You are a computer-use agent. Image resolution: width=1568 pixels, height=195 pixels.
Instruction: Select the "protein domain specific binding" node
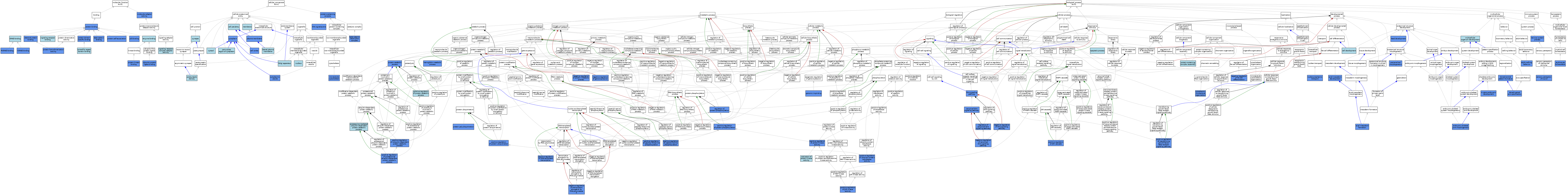pos(84,39)
